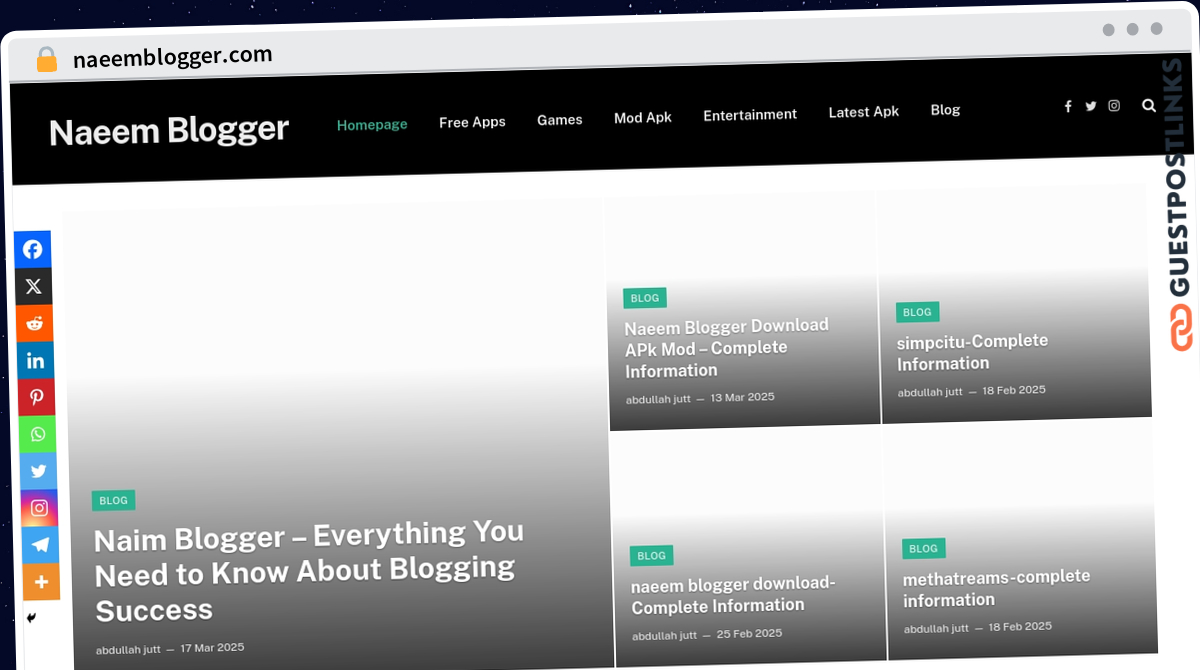Viewport: 1200px width, 670px height.
Task: Share page via Facebook sidebar icon
Action: (x=33, y=250)
